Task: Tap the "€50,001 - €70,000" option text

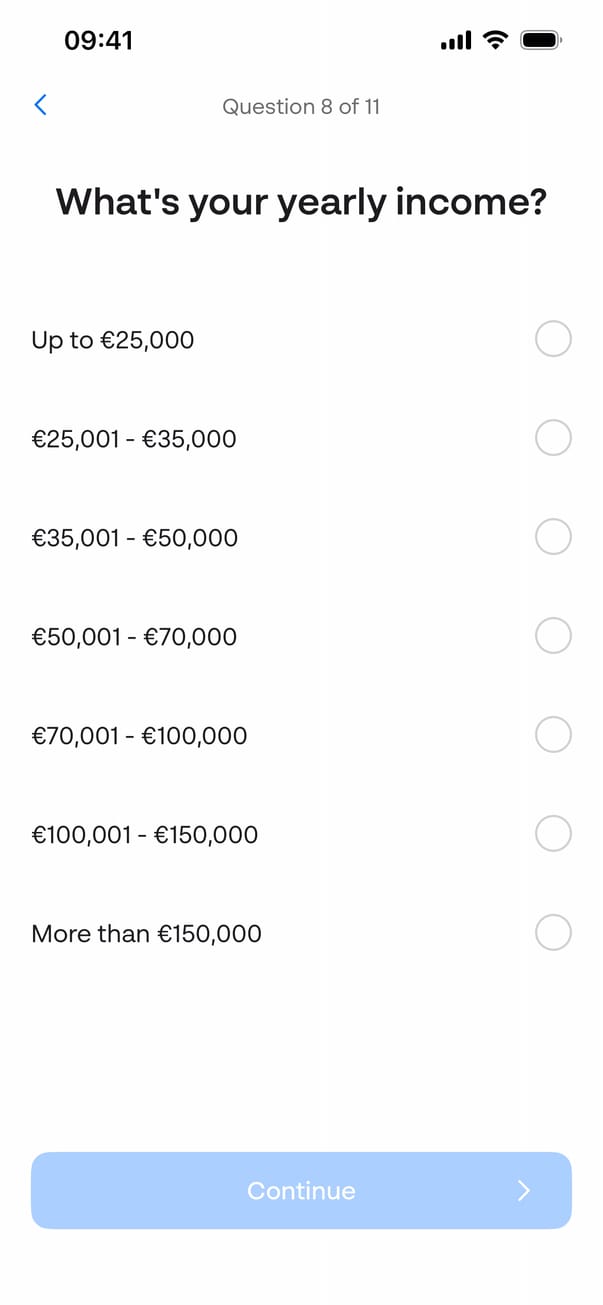Action: click(x=134, y=637)
